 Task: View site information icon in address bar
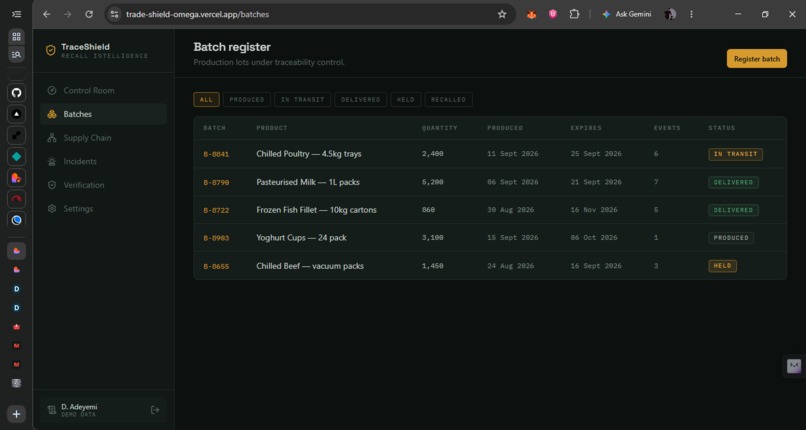click(115, 14)
